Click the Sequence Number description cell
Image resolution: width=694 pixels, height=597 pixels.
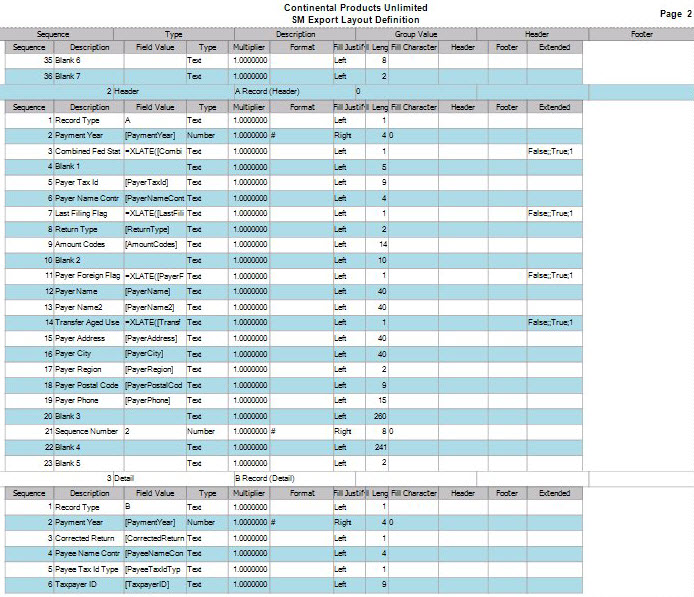click(x=87, y=431)
